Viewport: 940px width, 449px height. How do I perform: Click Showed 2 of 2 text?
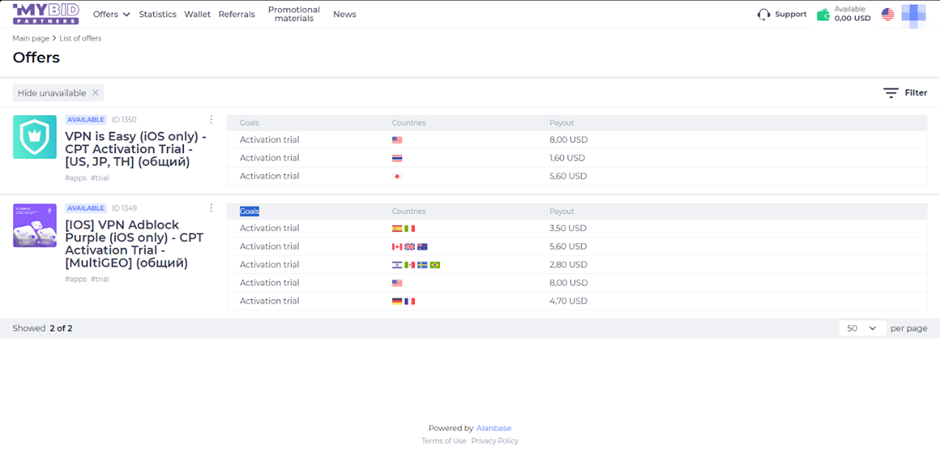coord(43,329)
